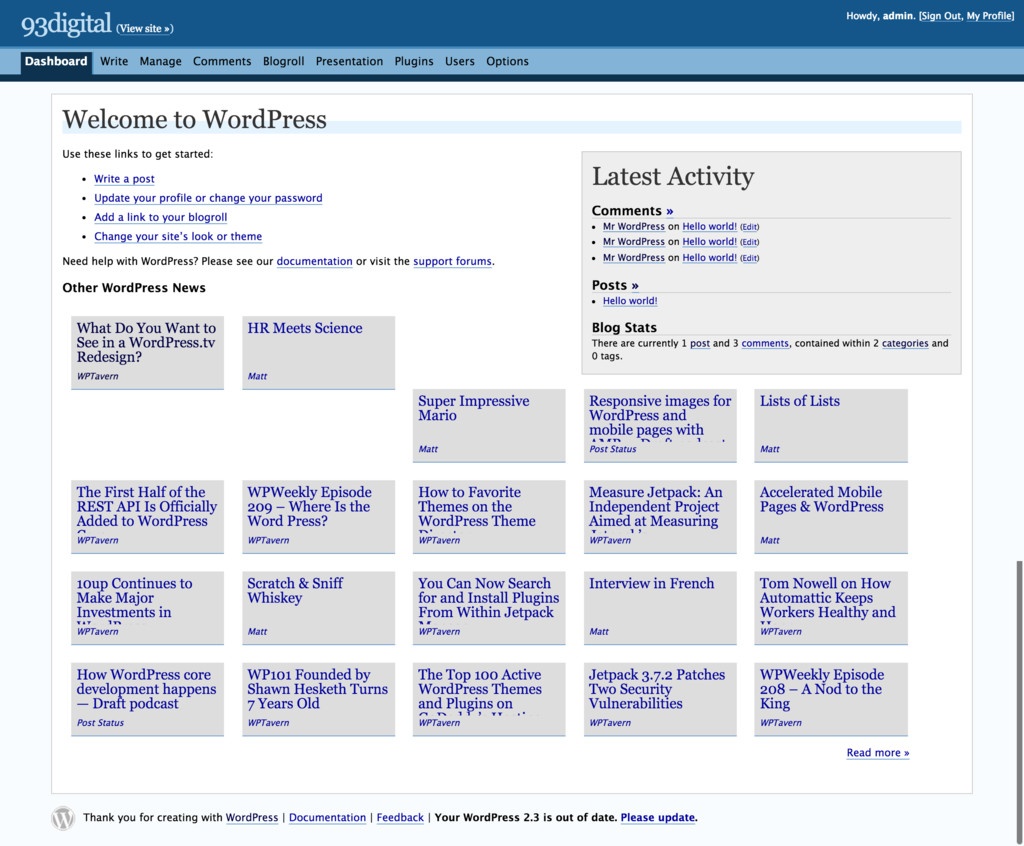Open the Manage menu tab

(160, 61)
